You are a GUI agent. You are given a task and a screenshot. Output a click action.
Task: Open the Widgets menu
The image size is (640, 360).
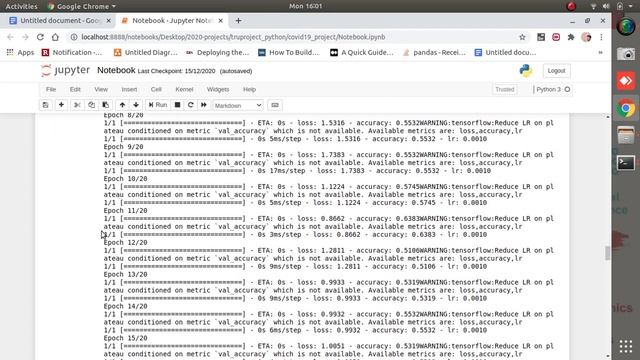[x=218, y=89]
